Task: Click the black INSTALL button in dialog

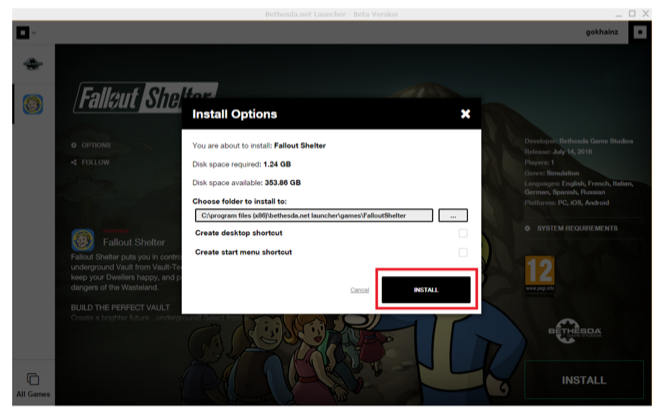Action: point(426,290)
